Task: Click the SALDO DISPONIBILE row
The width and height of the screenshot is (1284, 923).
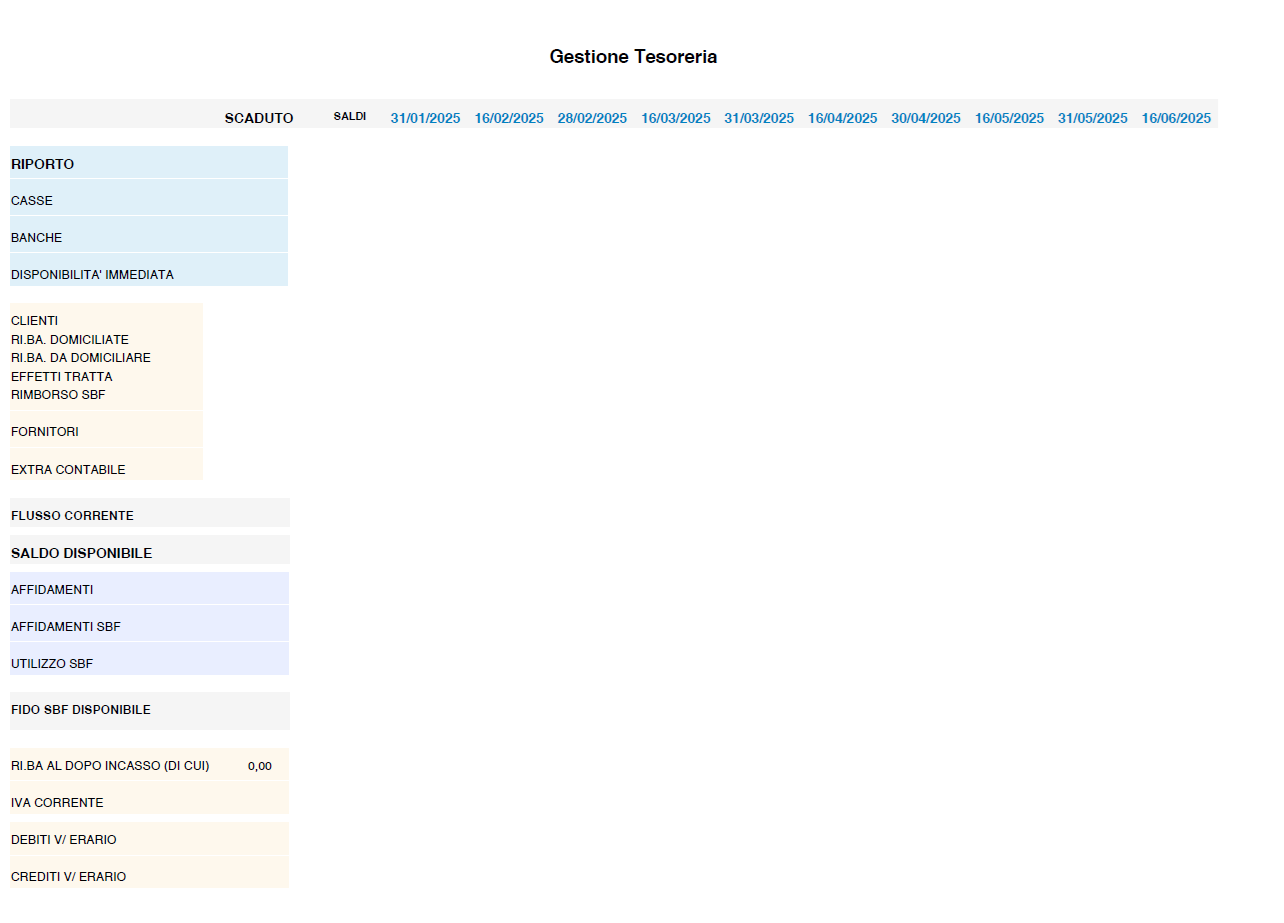Action: 82,553
